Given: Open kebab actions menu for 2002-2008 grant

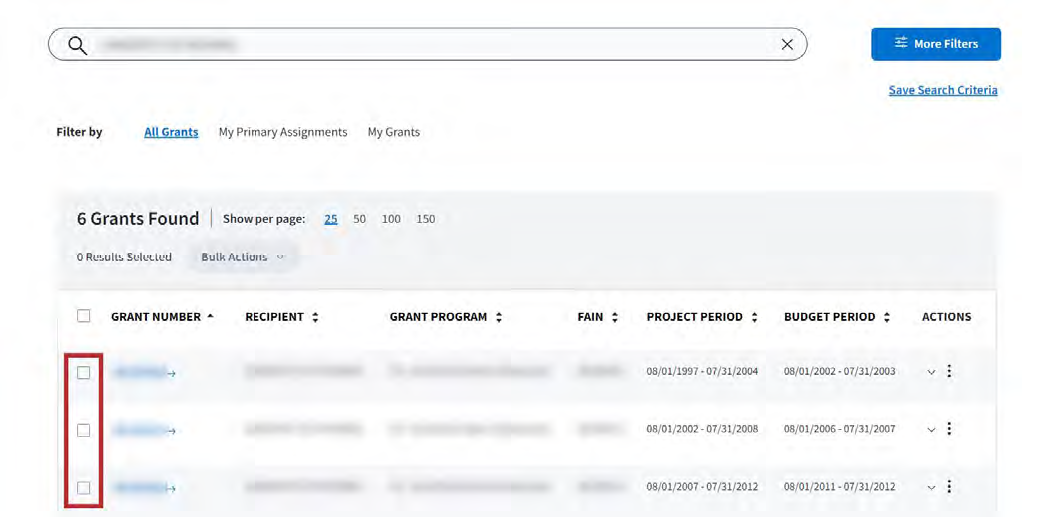Looking at the screenshot, I should [949, 429].
